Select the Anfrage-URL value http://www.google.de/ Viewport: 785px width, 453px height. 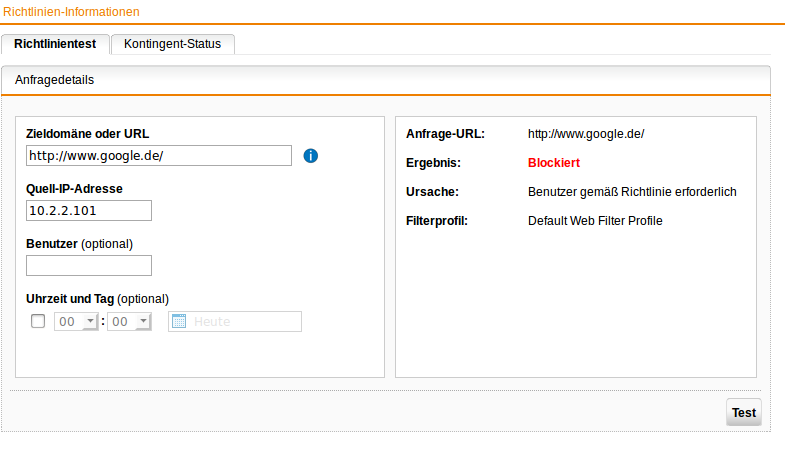(586, 134)
